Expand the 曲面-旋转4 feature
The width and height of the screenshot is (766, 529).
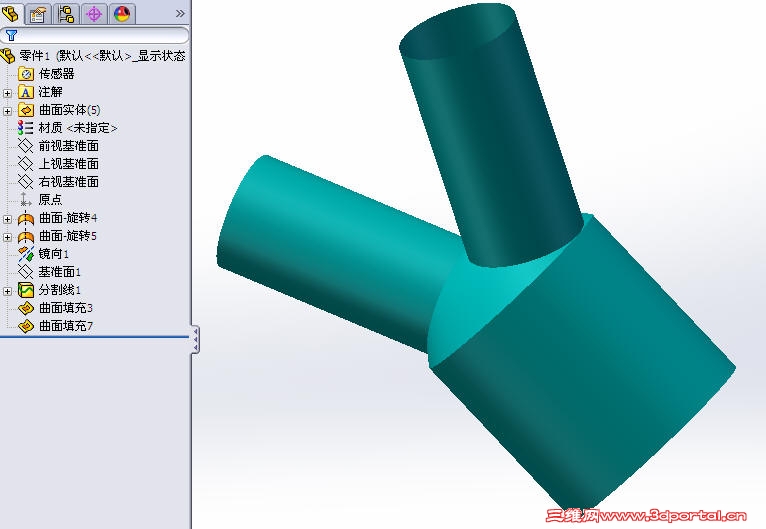pyautogui.click(x=7, y=219)
